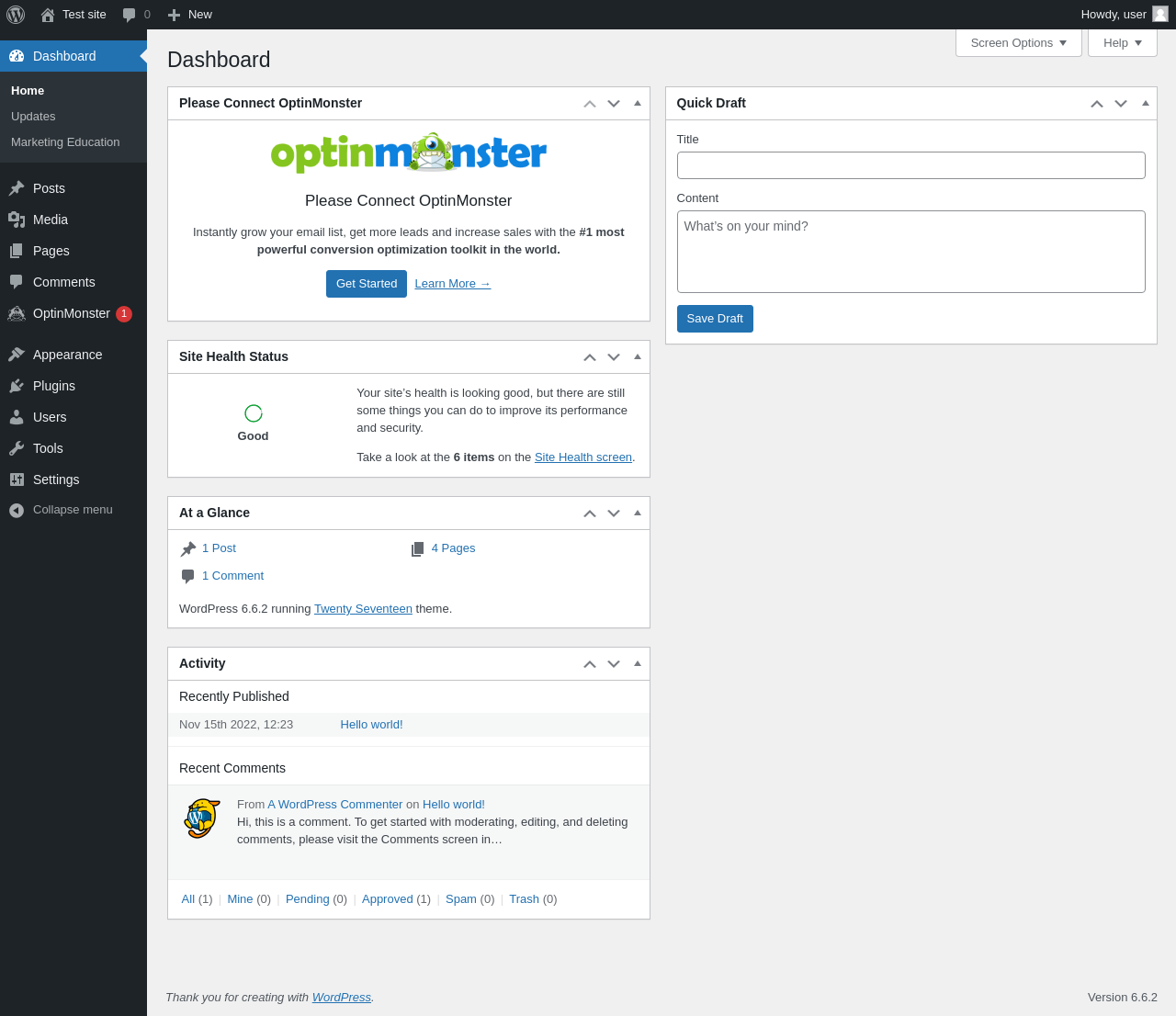Open the Home submenu item
Viewport: 1176px width, 1016px height.
pyautogui.click(x=28, y=91)
